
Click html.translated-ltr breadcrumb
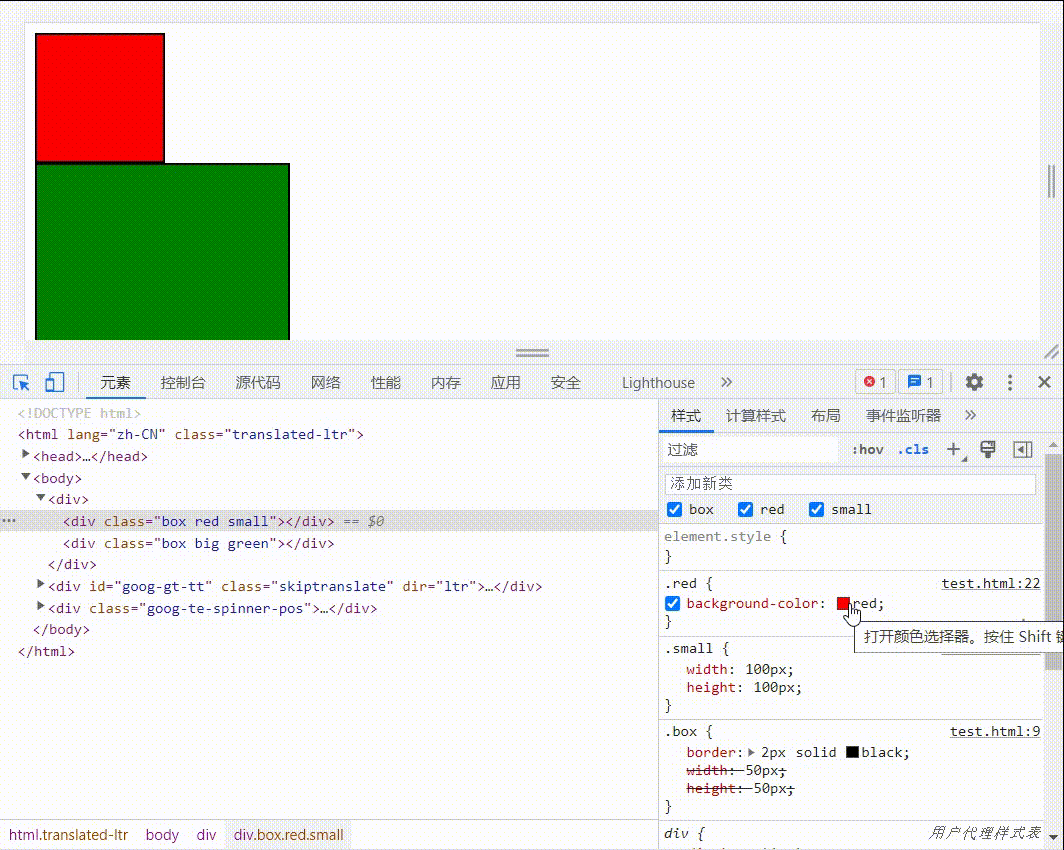pyautogui.click(x=69, y=834)
